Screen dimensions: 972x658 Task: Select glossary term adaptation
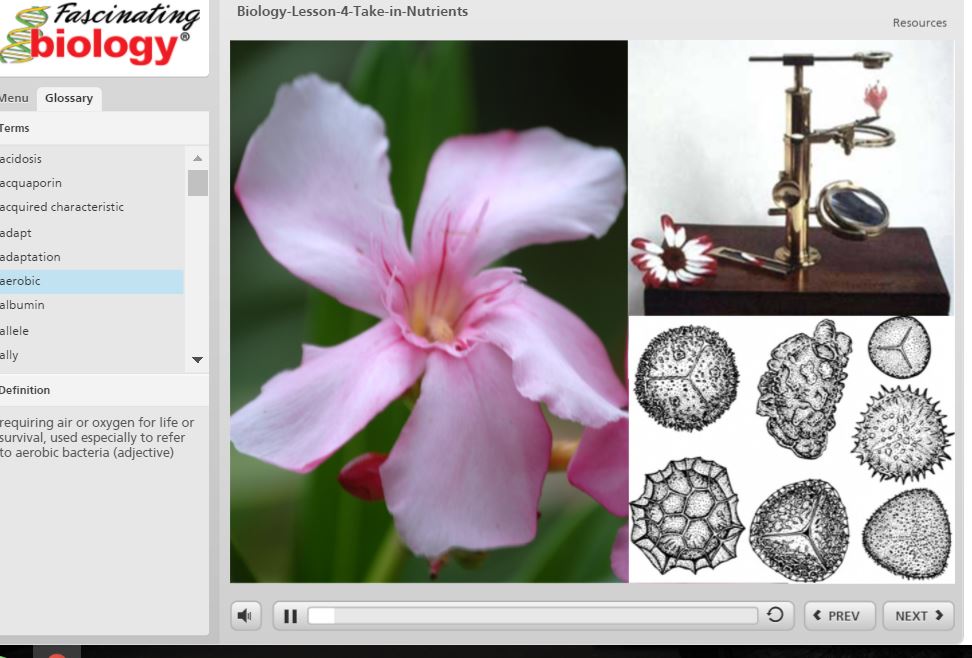tap(92, 257)
